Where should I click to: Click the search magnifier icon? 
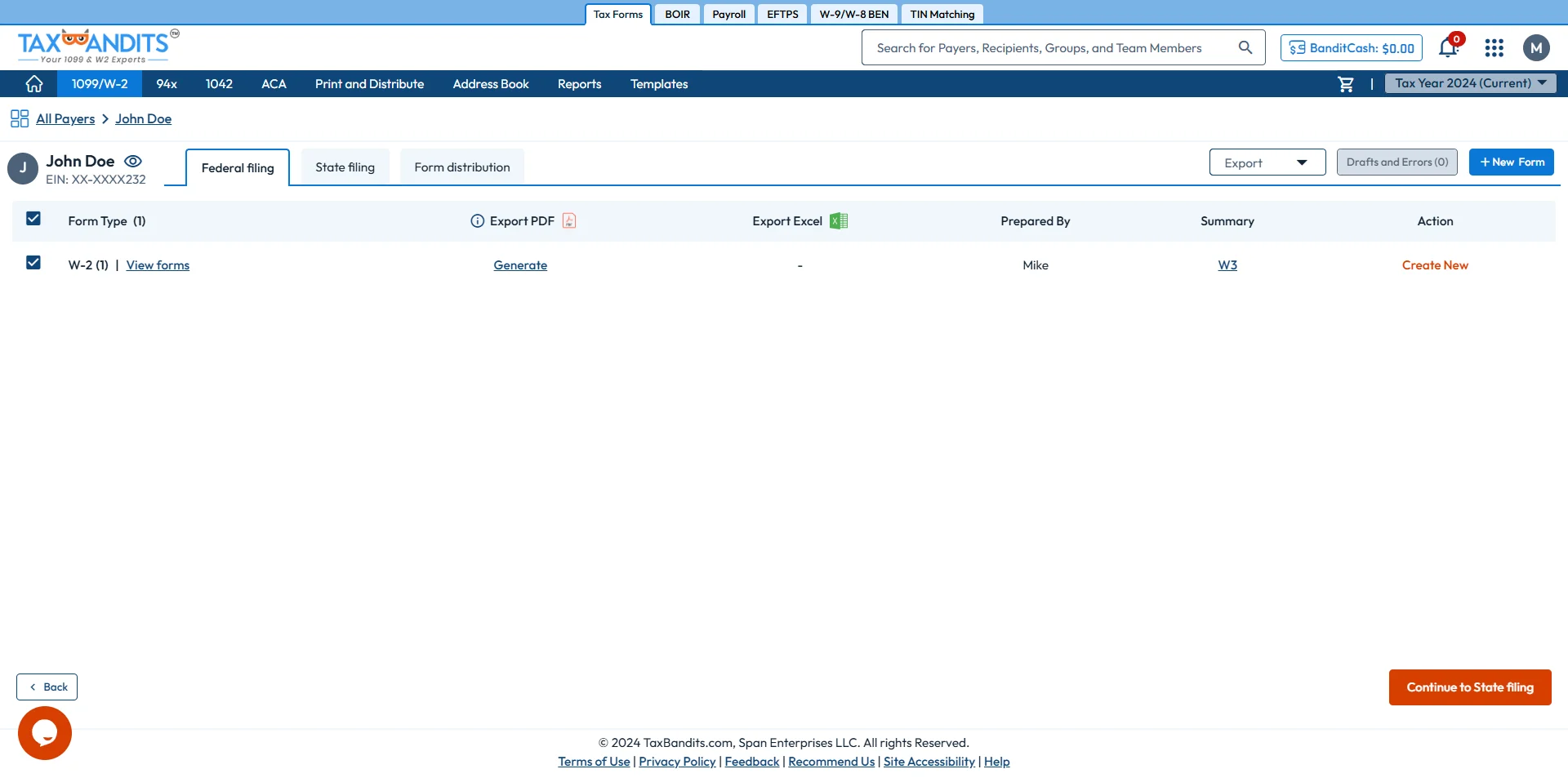[1245, 47]
